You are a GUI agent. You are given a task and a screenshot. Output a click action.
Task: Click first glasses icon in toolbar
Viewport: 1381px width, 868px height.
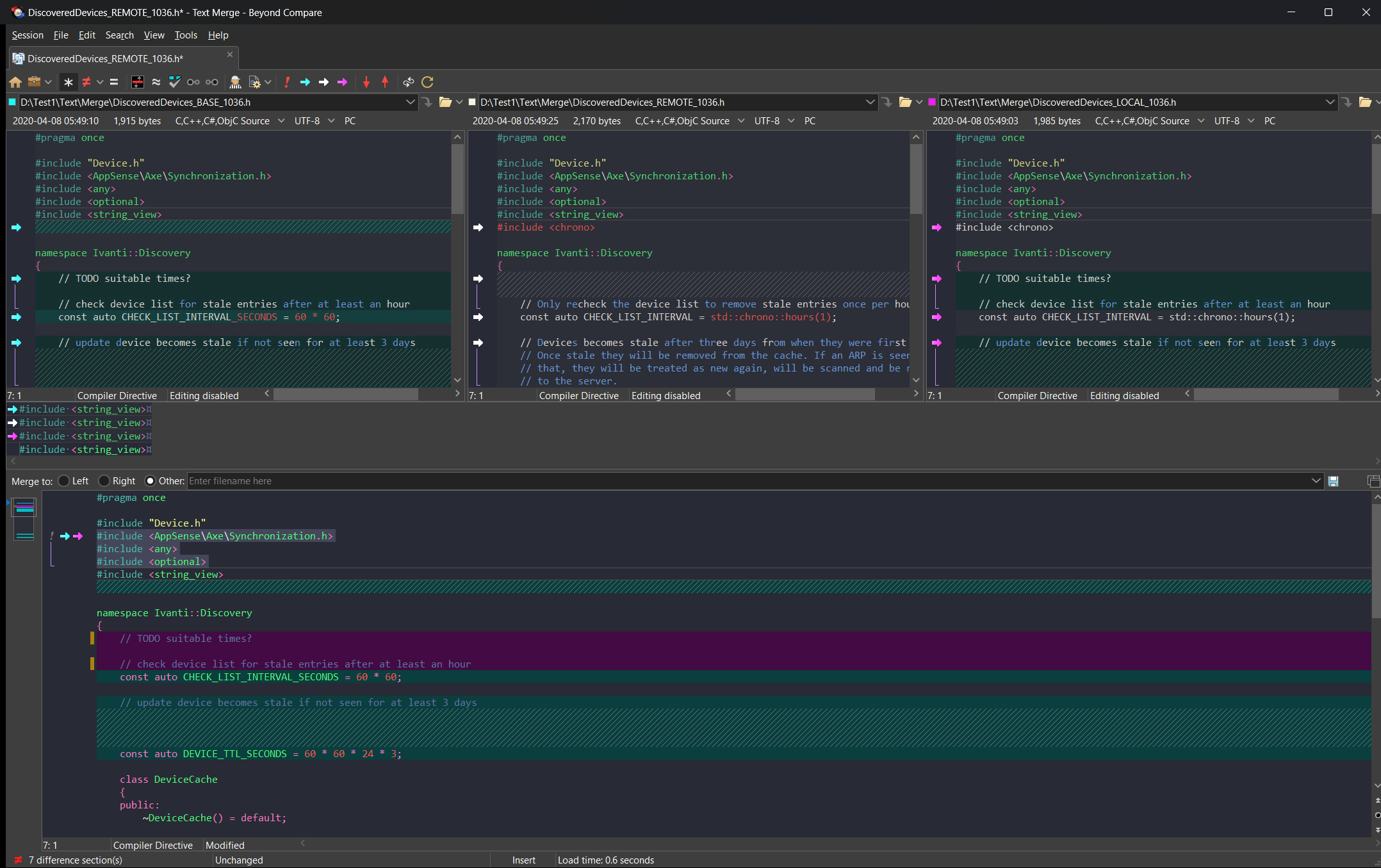coord(193,82)
